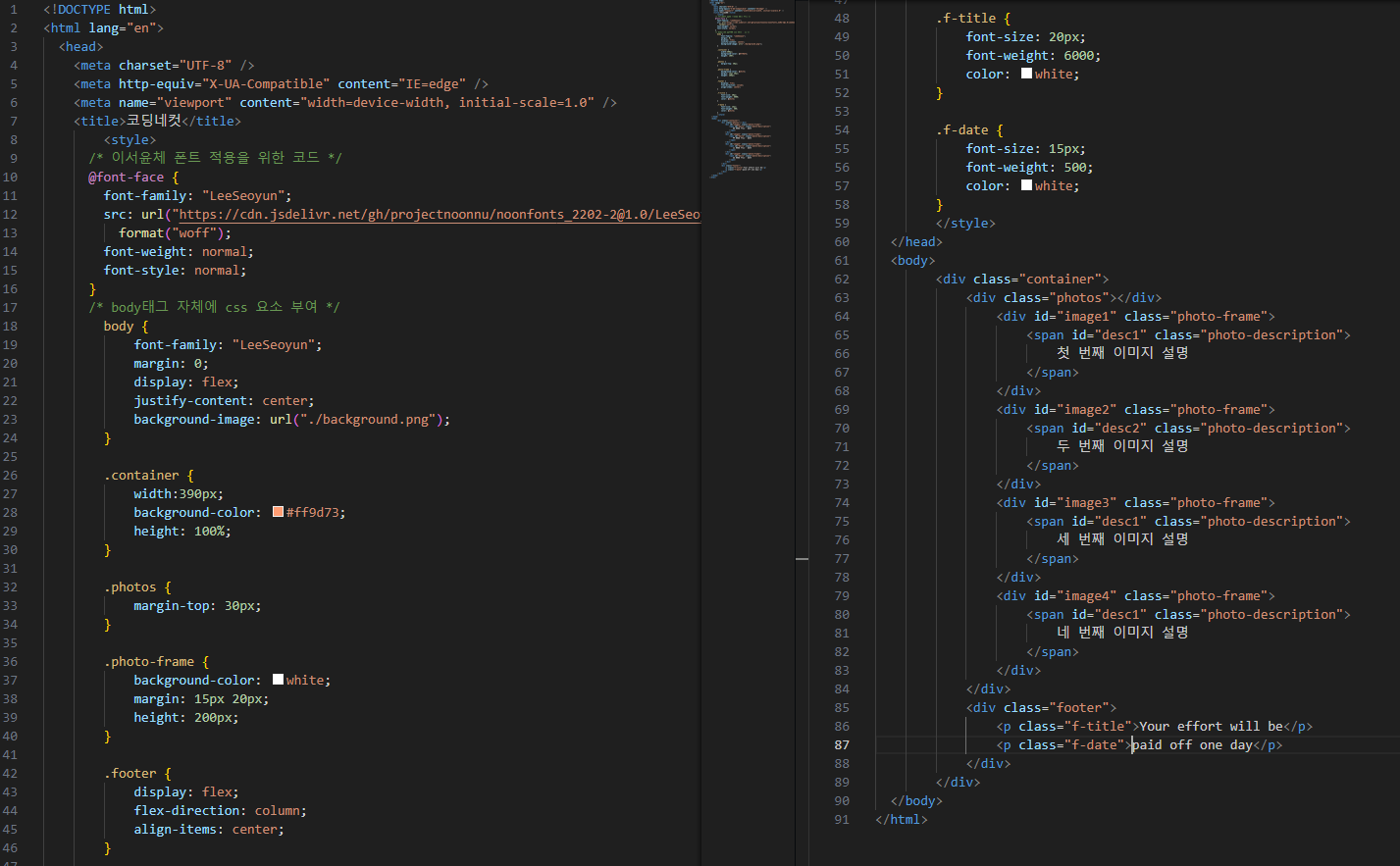Click the <body> opening tag
This screenshot has height=866, width=1400.
(912, 260)
